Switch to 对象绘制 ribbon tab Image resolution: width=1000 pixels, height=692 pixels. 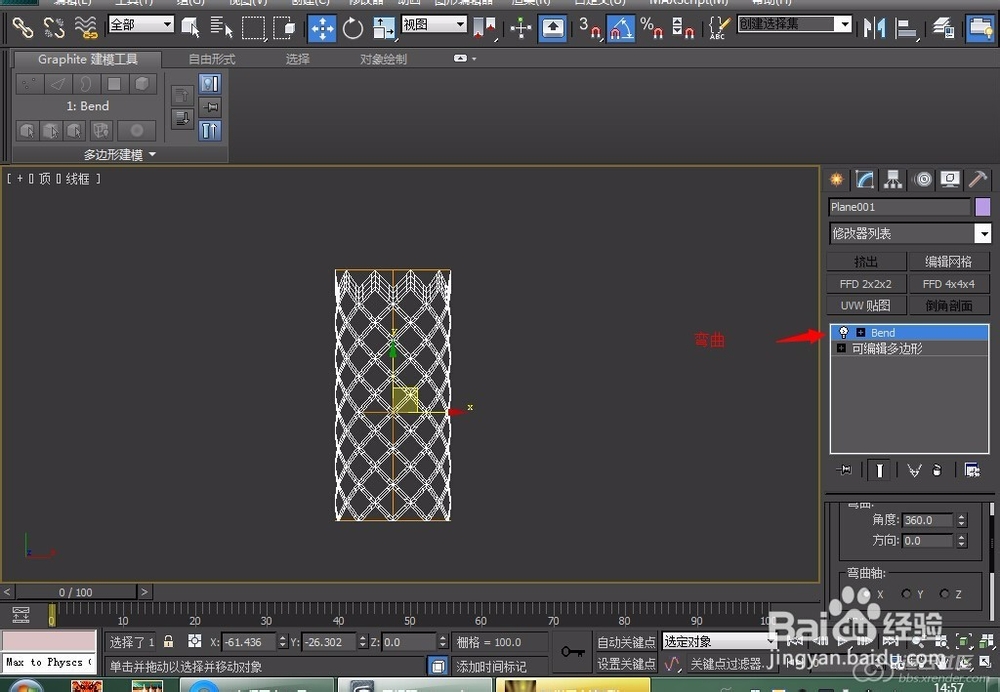(383, 59)
